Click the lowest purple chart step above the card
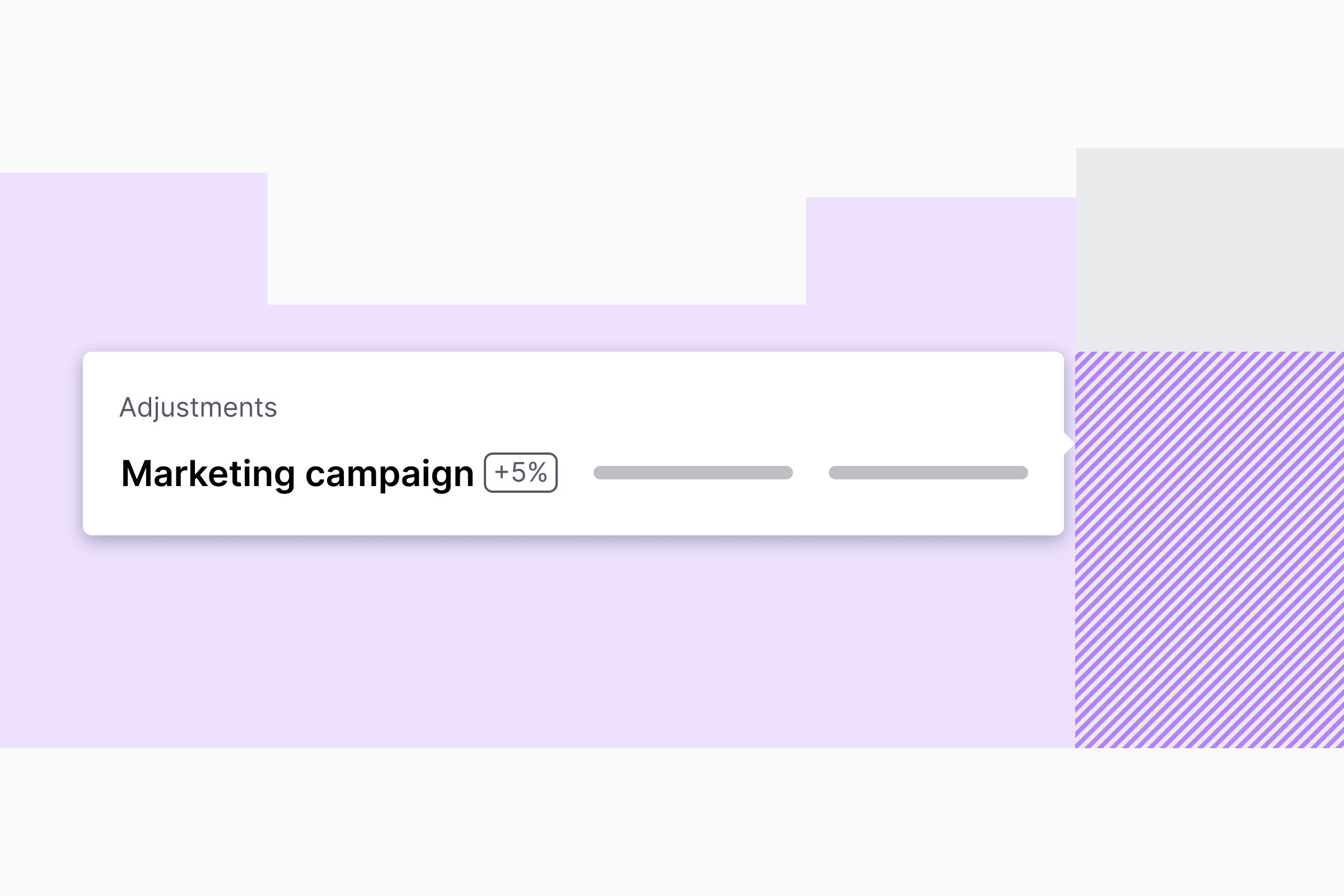 coord(536,328)
